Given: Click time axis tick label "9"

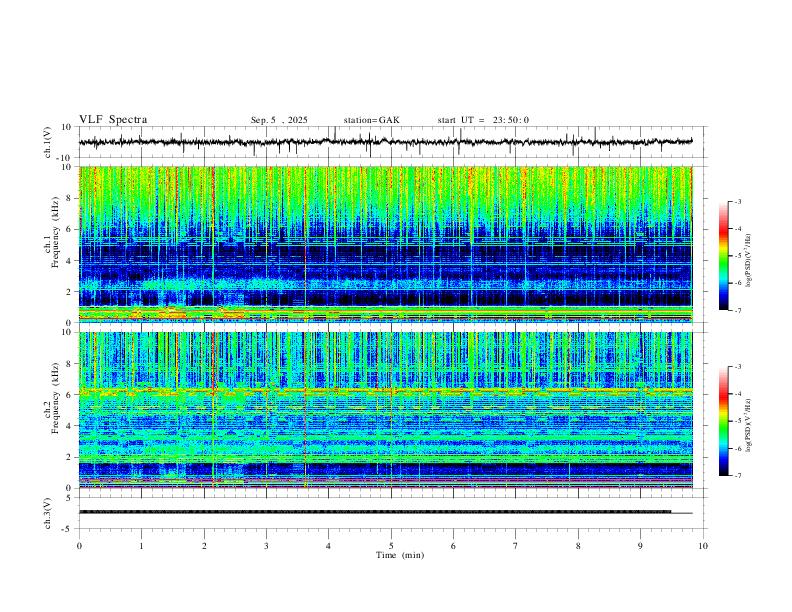Looking at the screenshot, I should 640,546.
